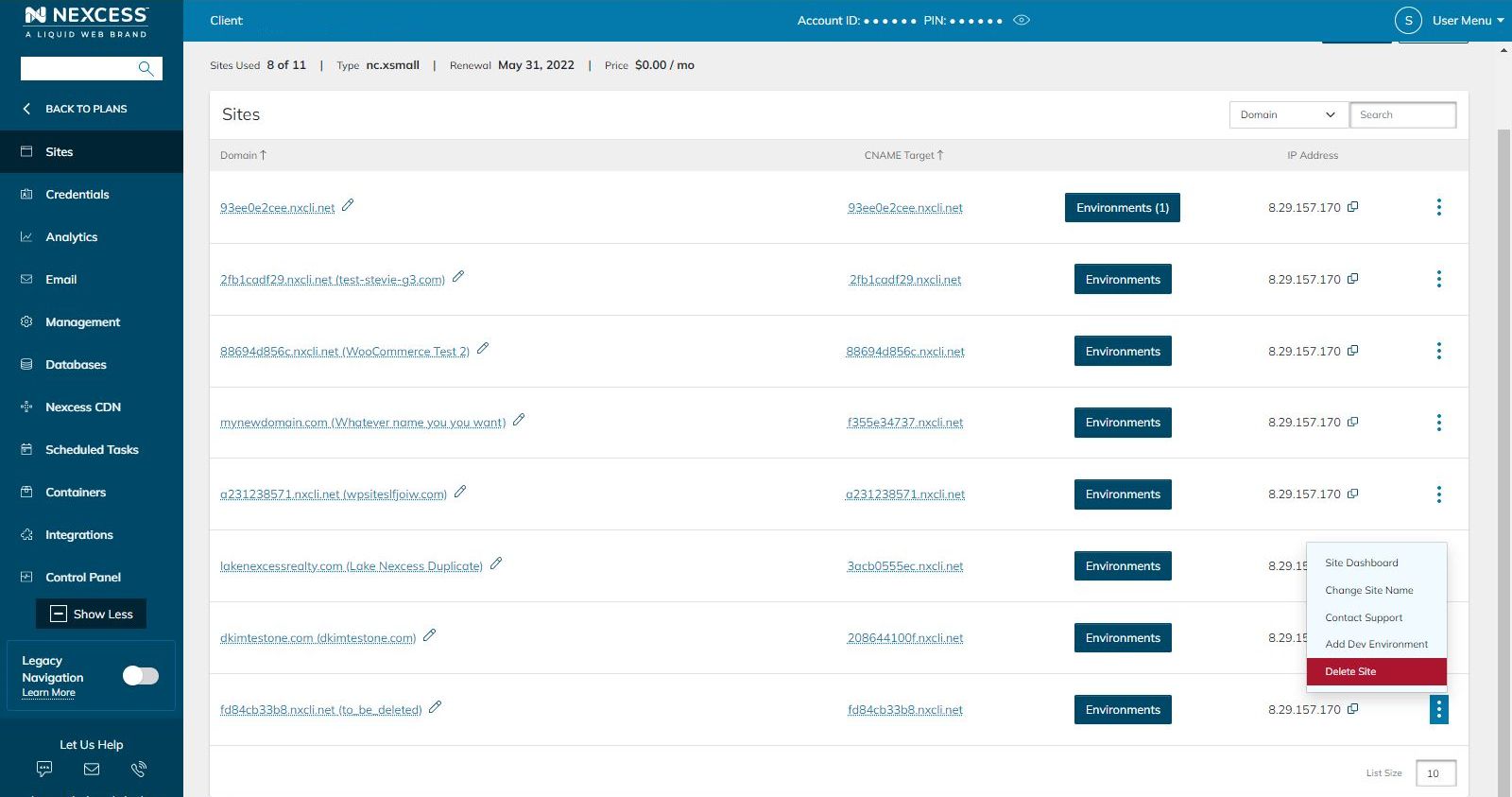The width and height of the screenshot is (1512, 797).
Task: Click the sidebar search input box
Action: [x=79, y=68]
